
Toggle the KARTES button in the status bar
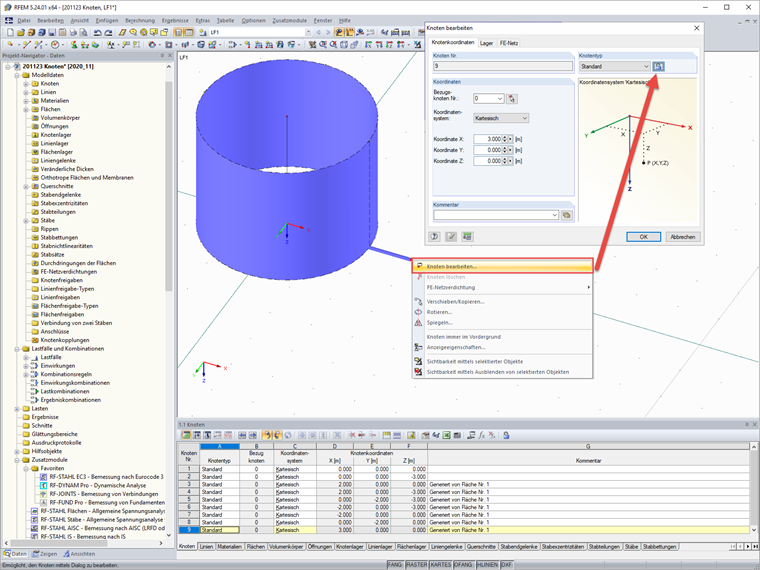[441, 565]
